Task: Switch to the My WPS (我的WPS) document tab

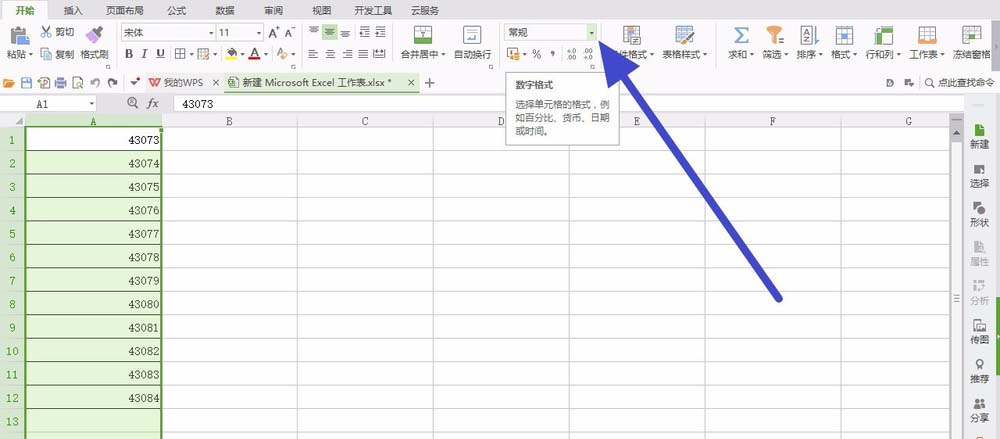Action: [x=183, y=83]
